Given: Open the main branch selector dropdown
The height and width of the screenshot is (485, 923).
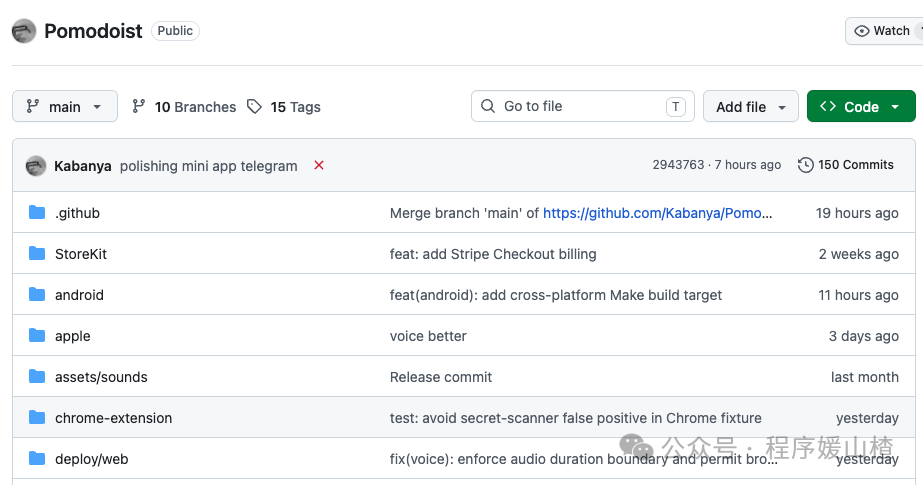Looking at the screenshot, I should [x=65, y=107].
